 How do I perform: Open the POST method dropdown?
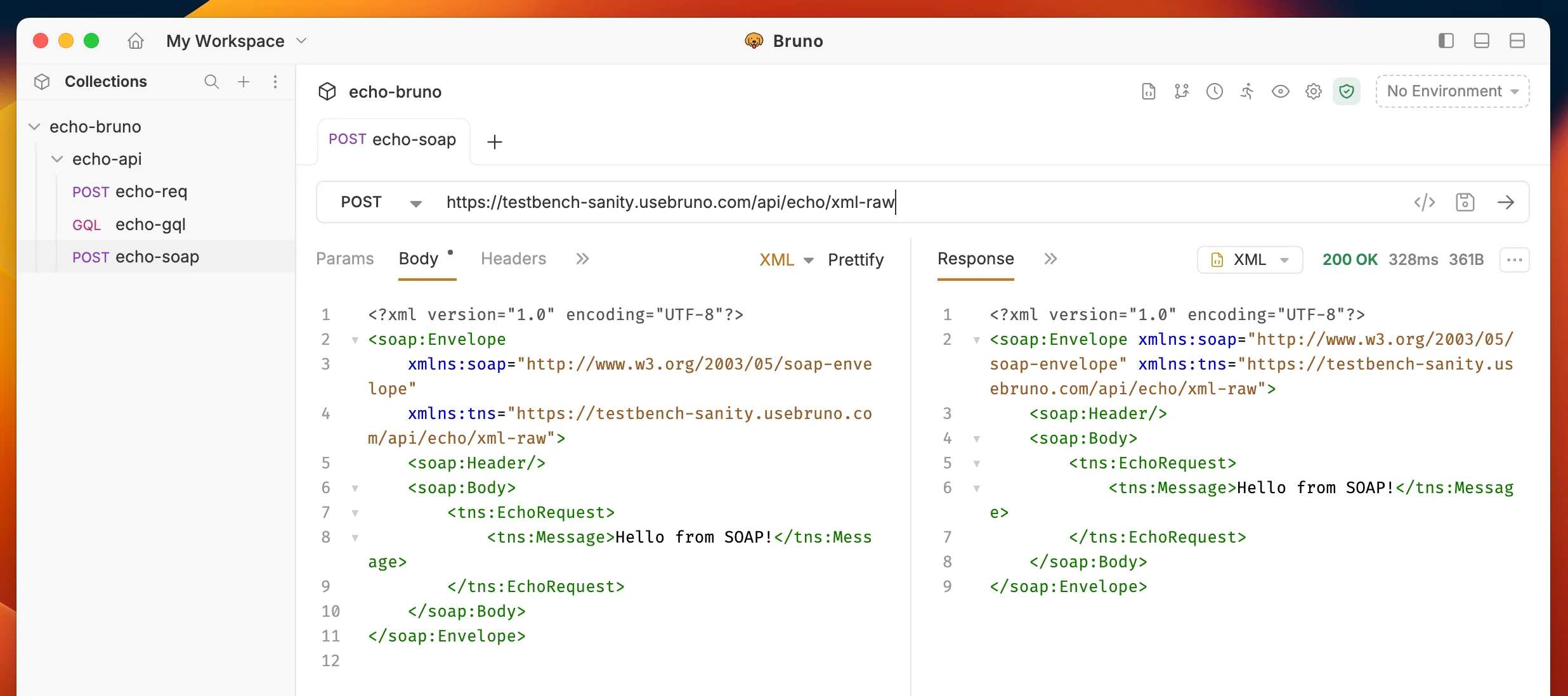click(x=381, y=202)
